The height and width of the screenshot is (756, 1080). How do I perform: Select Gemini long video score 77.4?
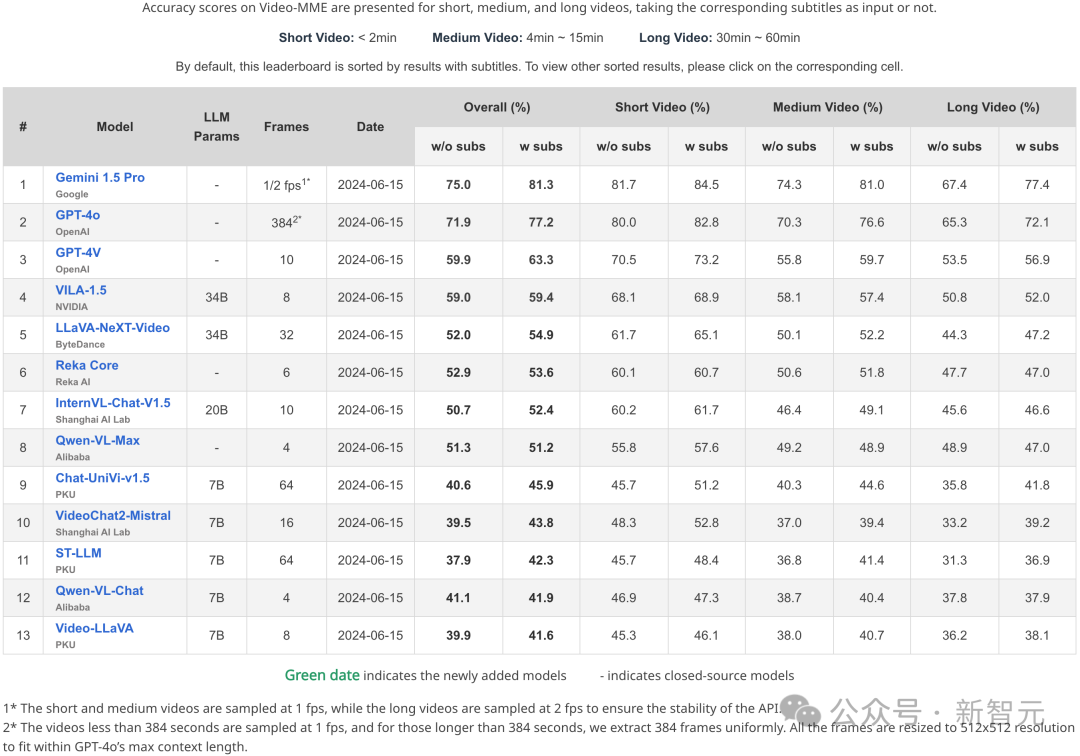[x=1037, y=185]
